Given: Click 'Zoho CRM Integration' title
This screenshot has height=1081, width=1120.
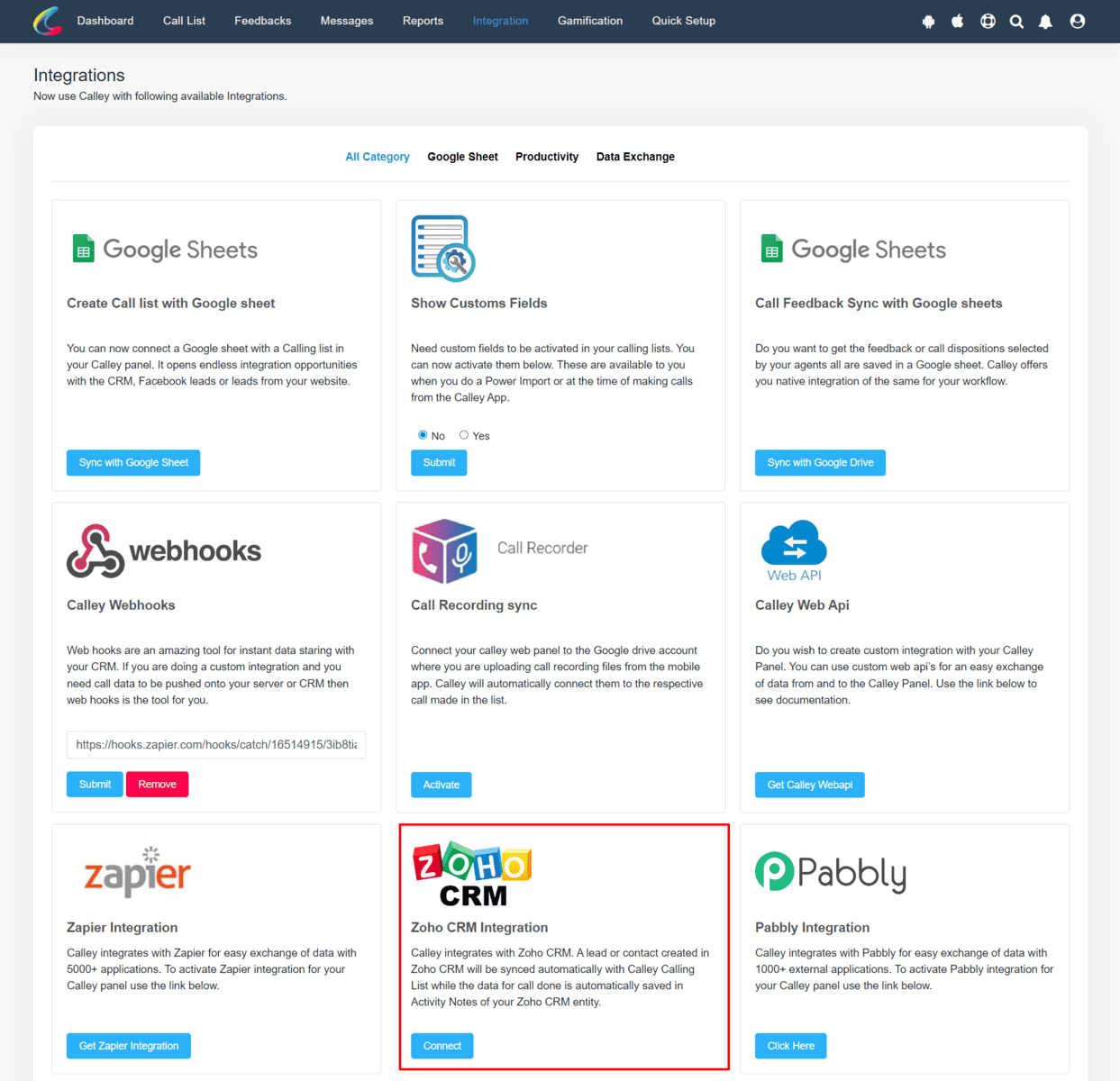Looking at the screenshot, I should tap(479, 928).
